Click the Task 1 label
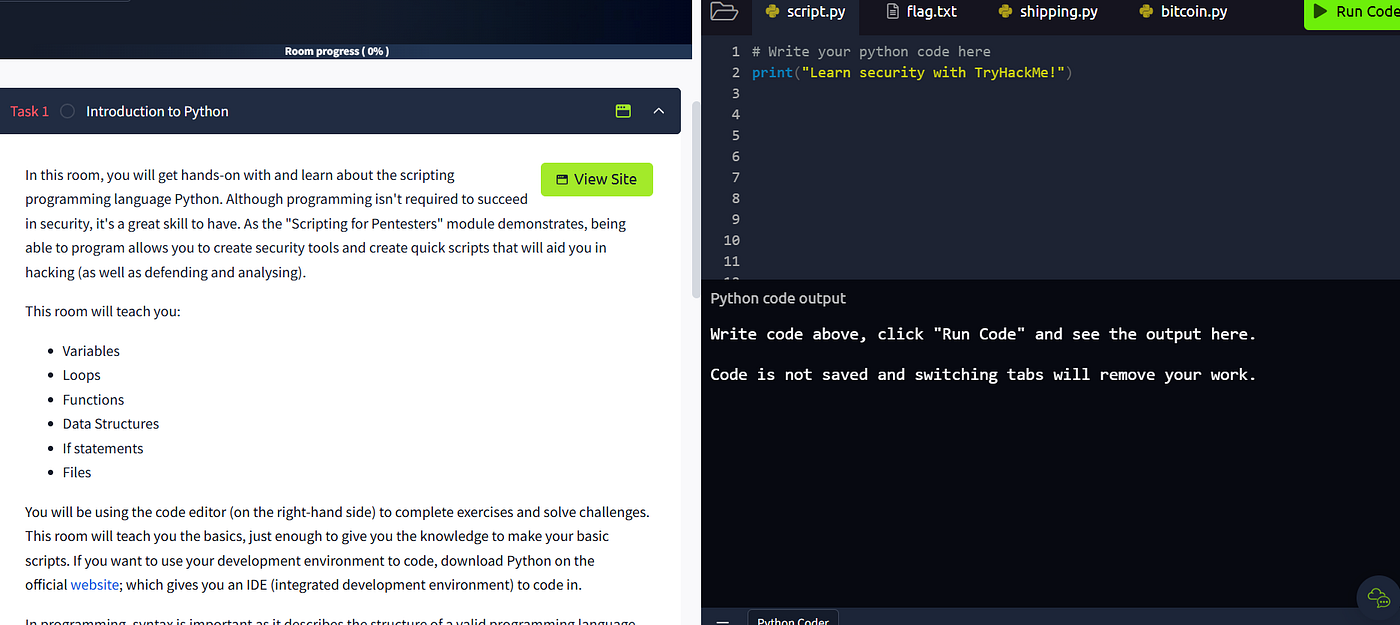Image resolution: width=1400 pixels, height=625 pixels. point(29,111)
